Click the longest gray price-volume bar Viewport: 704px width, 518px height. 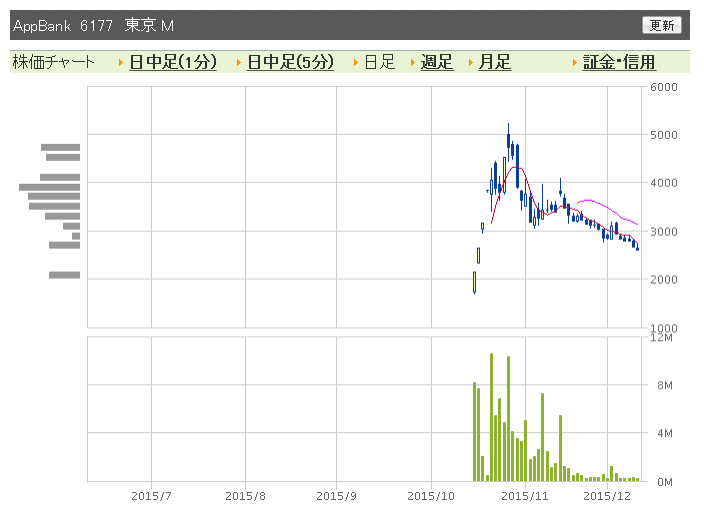click(49, 187)
